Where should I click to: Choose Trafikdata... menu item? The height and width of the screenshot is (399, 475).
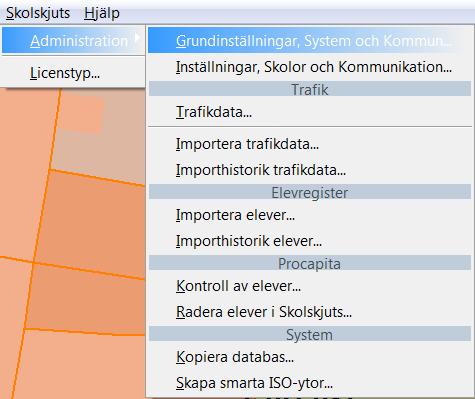pyautogui.click(x=310, y=112)
